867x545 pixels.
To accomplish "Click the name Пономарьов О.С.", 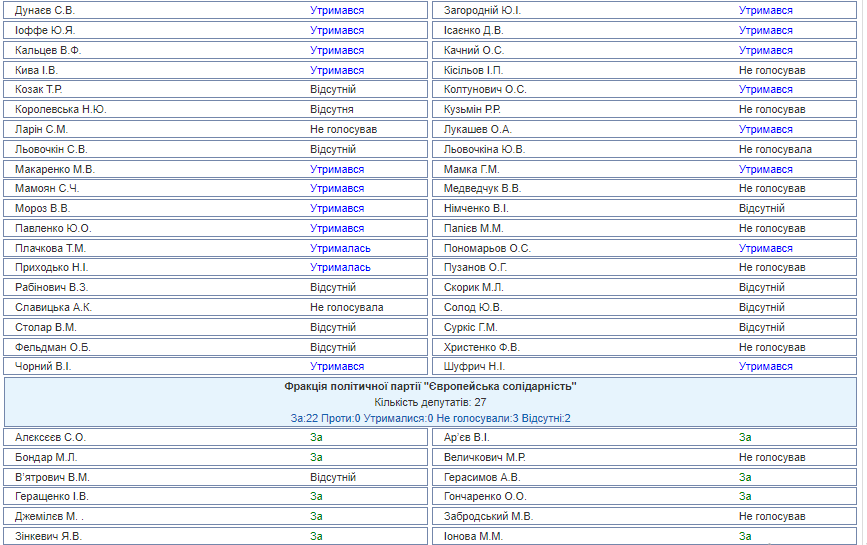I will pos(487,248).
